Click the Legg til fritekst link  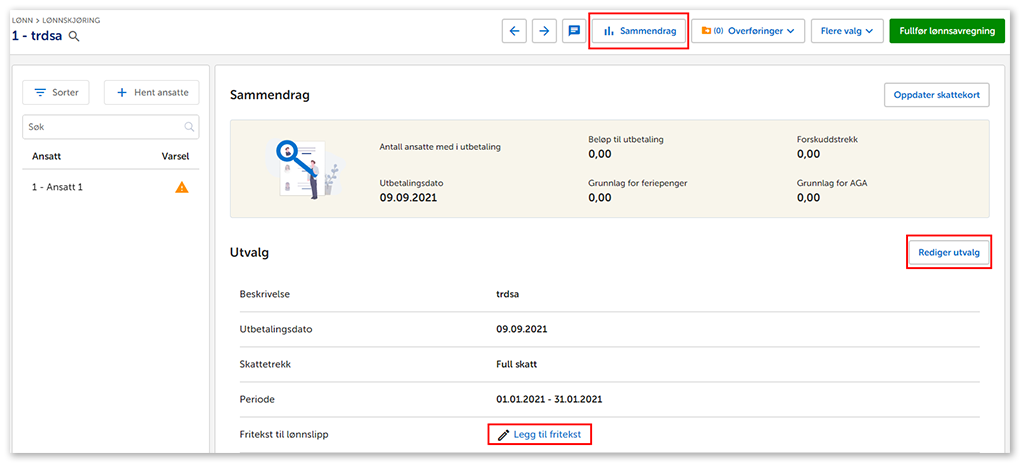(x=540, y=434)
